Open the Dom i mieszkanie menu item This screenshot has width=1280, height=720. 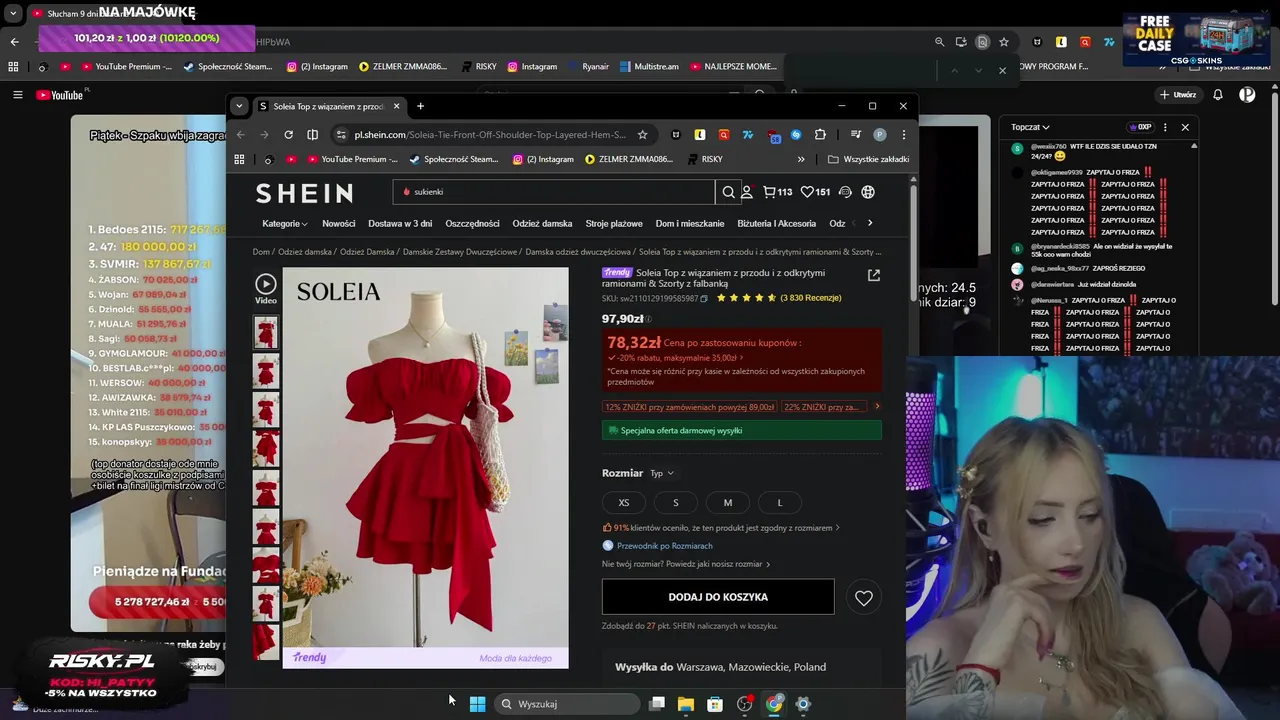coord(690,223)
